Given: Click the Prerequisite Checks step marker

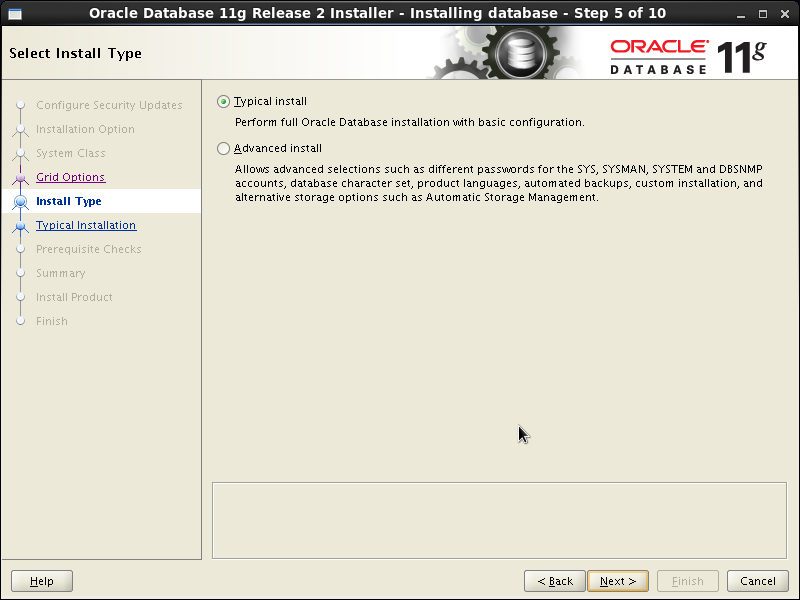Looking at the screenshot, I should 20,249.
